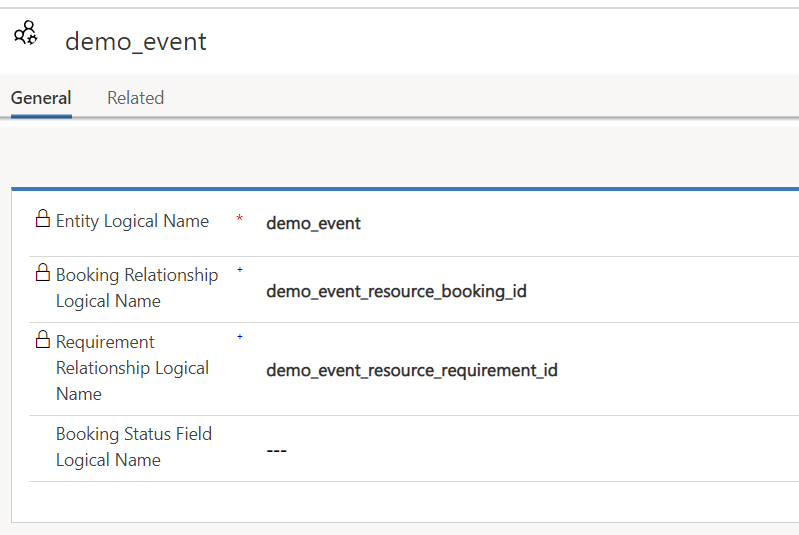The width and height of the screenshot is (799, 535).
Task: Open the Related tab
Action: click(x=135, y=98)
